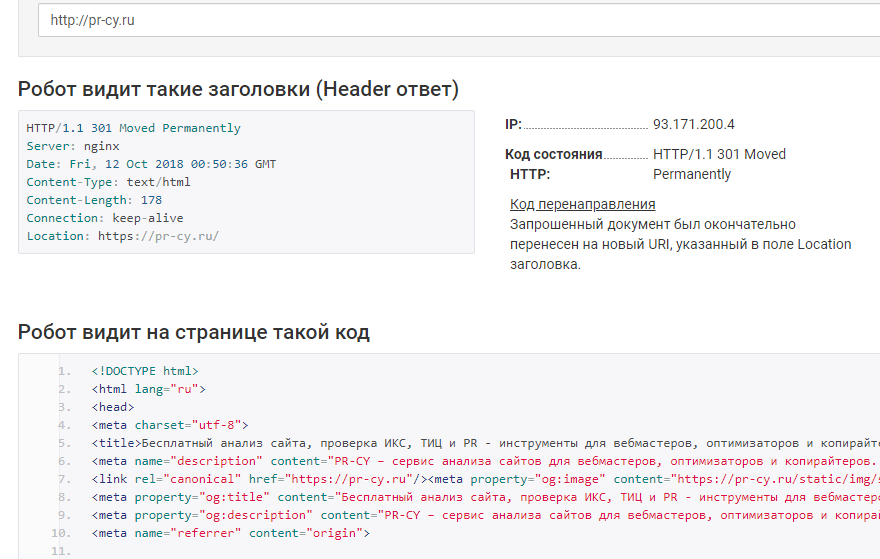Click the 'Server: nginx' header line
The image size is (880, 559).
(73, 146)
